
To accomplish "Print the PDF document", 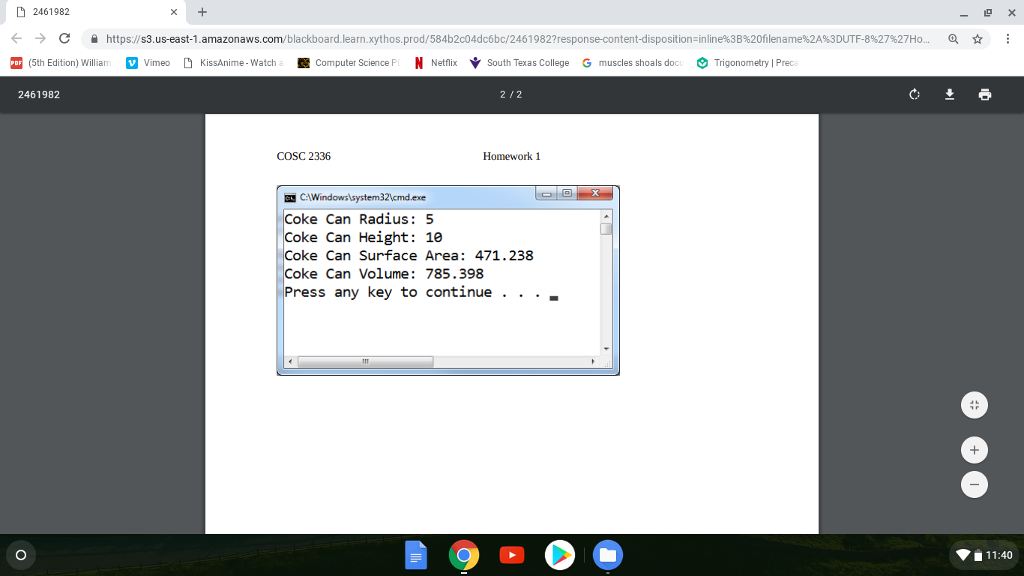I will coord(985,95).
